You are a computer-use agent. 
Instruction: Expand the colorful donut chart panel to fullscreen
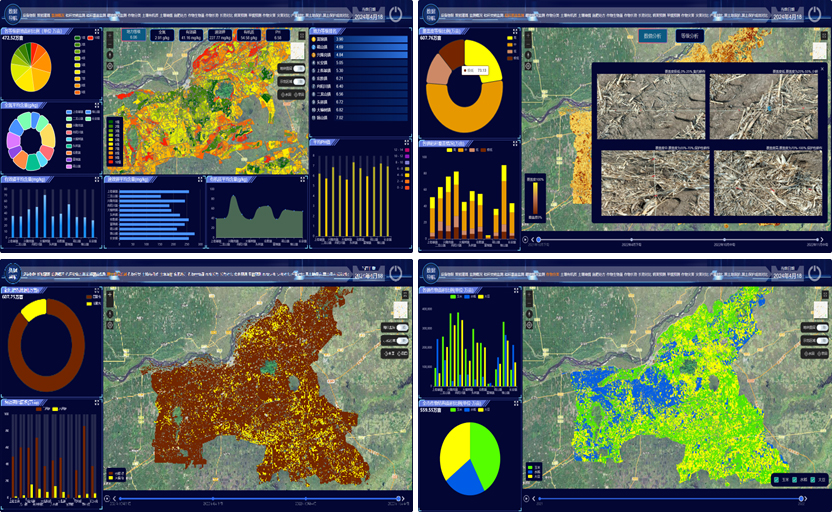click(97, 106)
